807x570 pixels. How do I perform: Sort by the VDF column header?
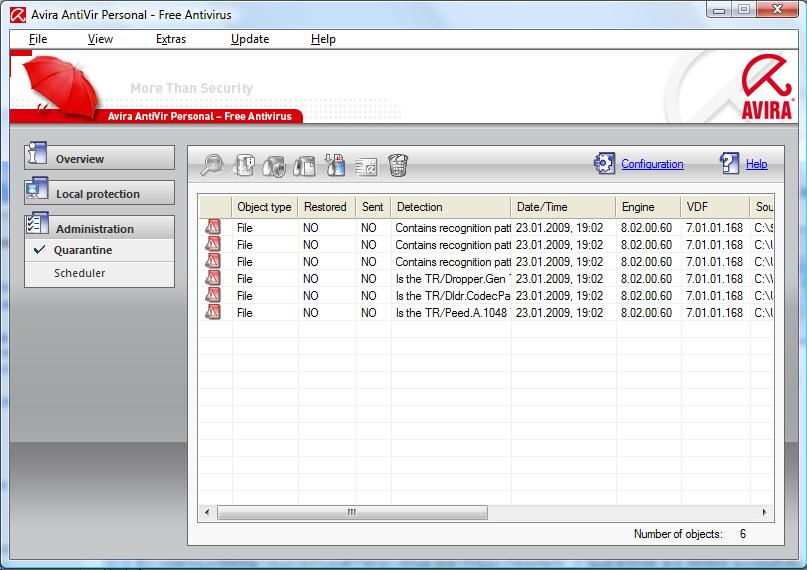click(715, 207)
